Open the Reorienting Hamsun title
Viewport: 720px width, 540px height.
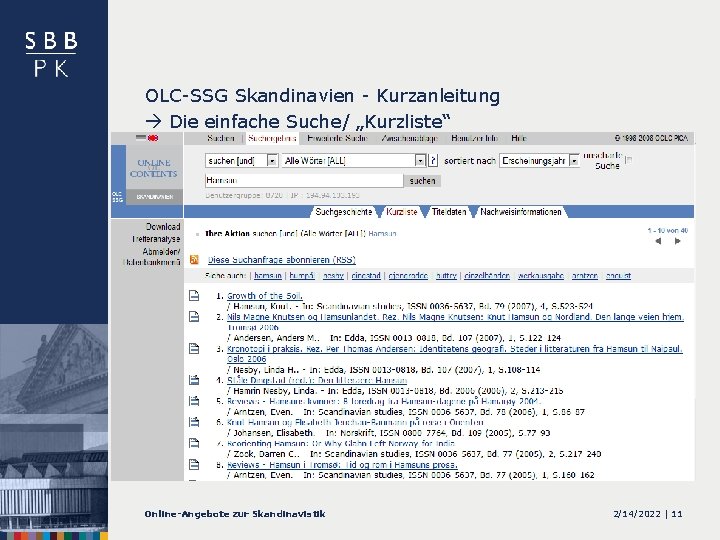(x=341, y=444)
